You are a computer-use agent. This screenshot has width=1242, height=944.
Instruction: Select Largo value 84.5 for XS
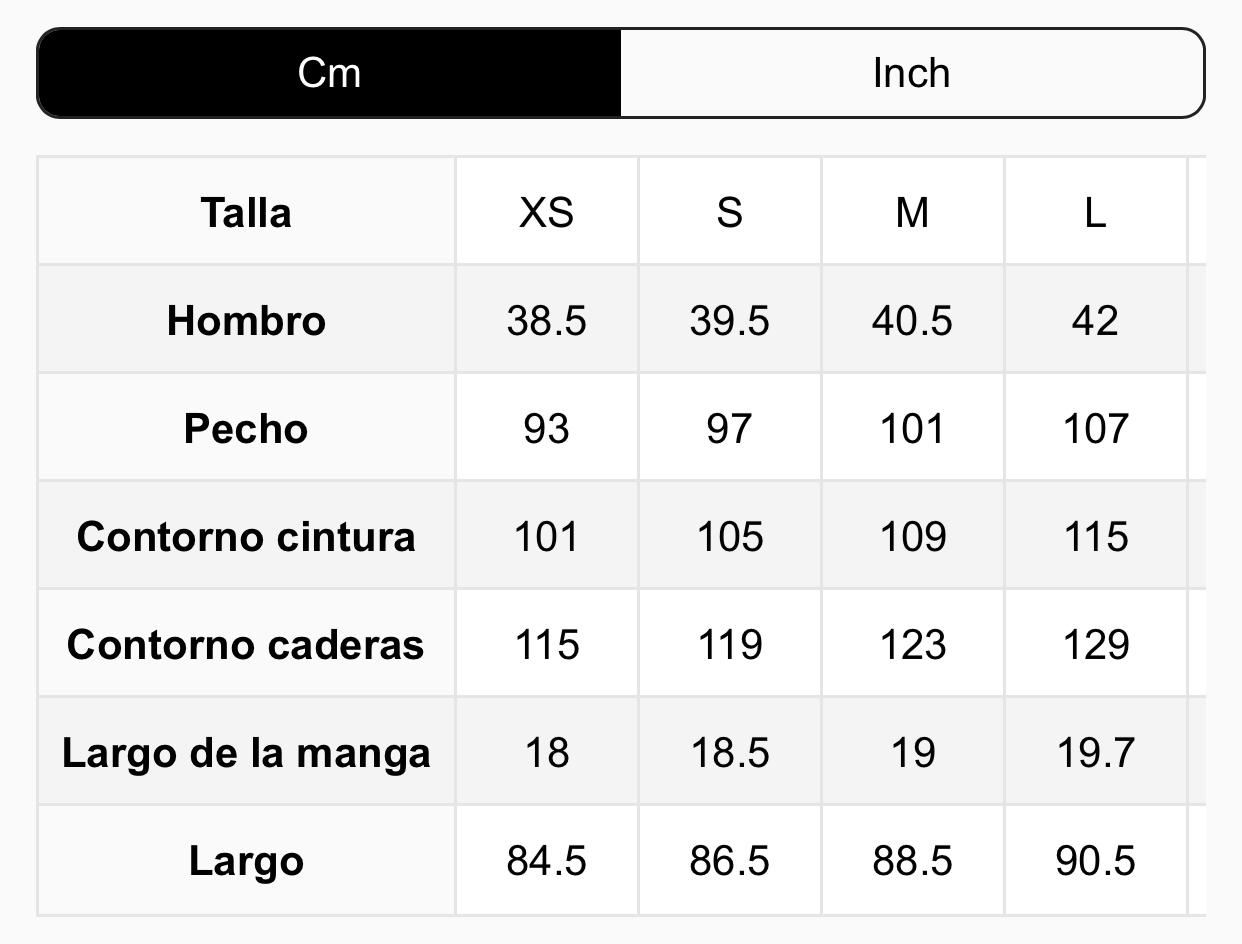pos(546,860)
